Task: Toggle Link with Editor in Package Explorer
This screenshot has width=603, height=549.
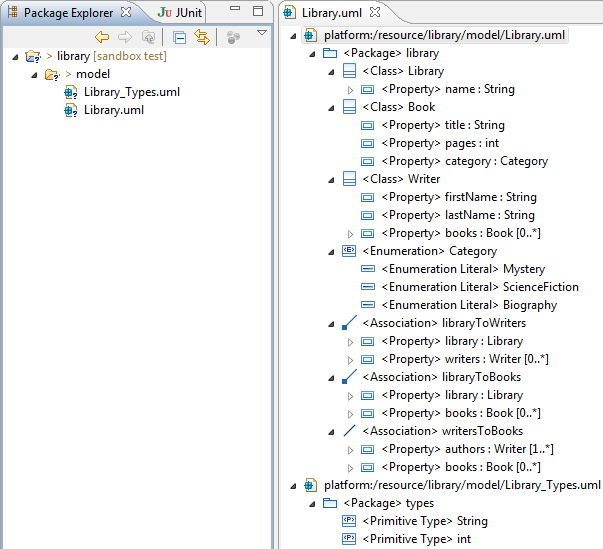Action: click(203, 37)
